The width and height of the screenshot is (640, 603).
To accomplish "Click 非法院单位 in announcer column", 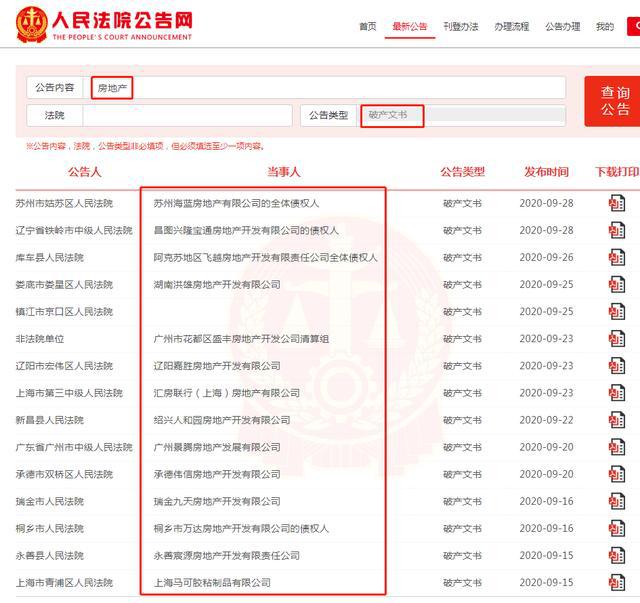I will coord(40,338).
